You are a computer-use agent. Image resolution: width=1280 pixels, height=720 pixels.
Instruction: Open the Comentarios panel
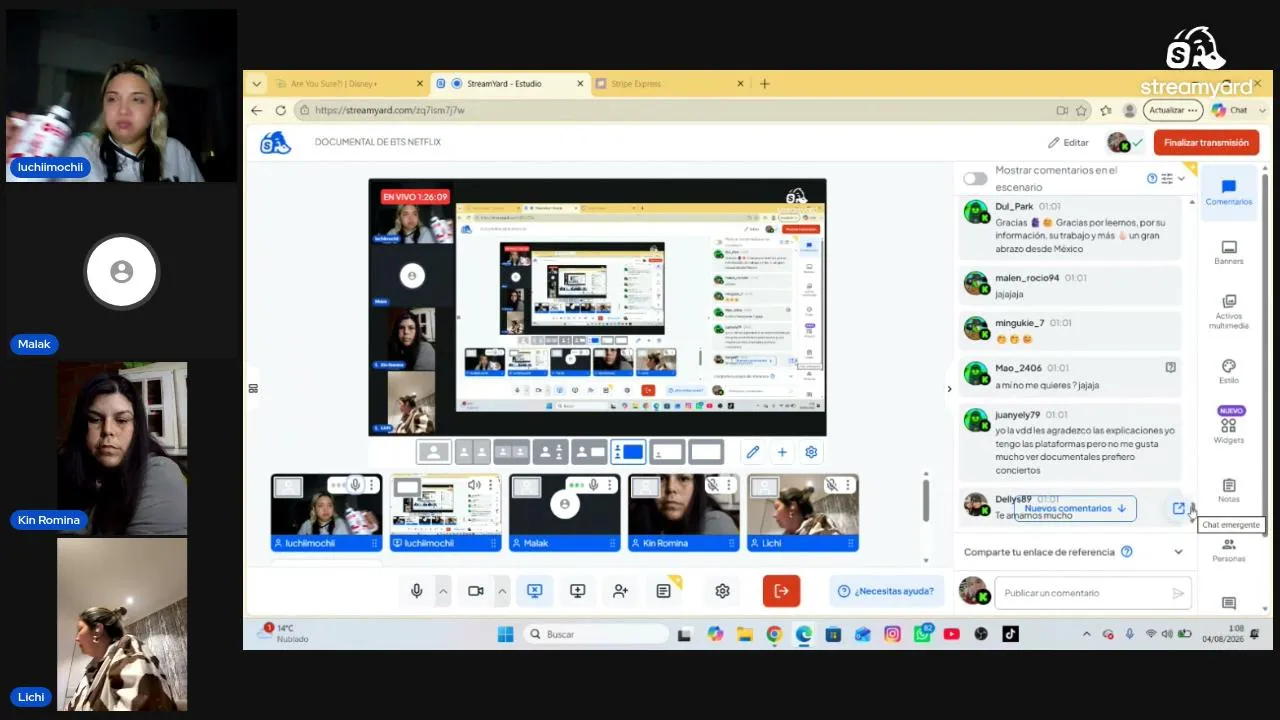[x=1229, y=192]
